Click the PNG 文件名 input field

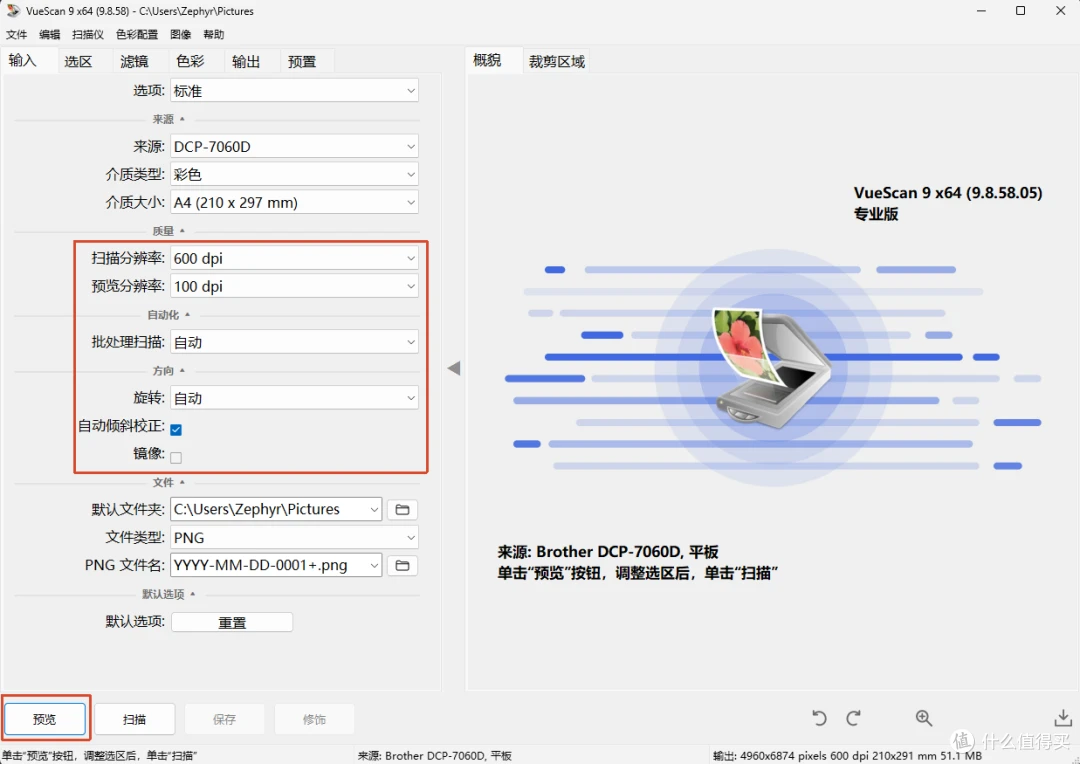276,566
